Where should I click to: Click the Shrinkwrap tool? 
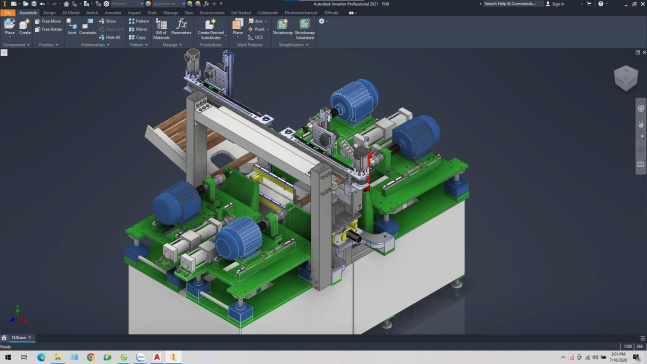(x=283, y=26)
